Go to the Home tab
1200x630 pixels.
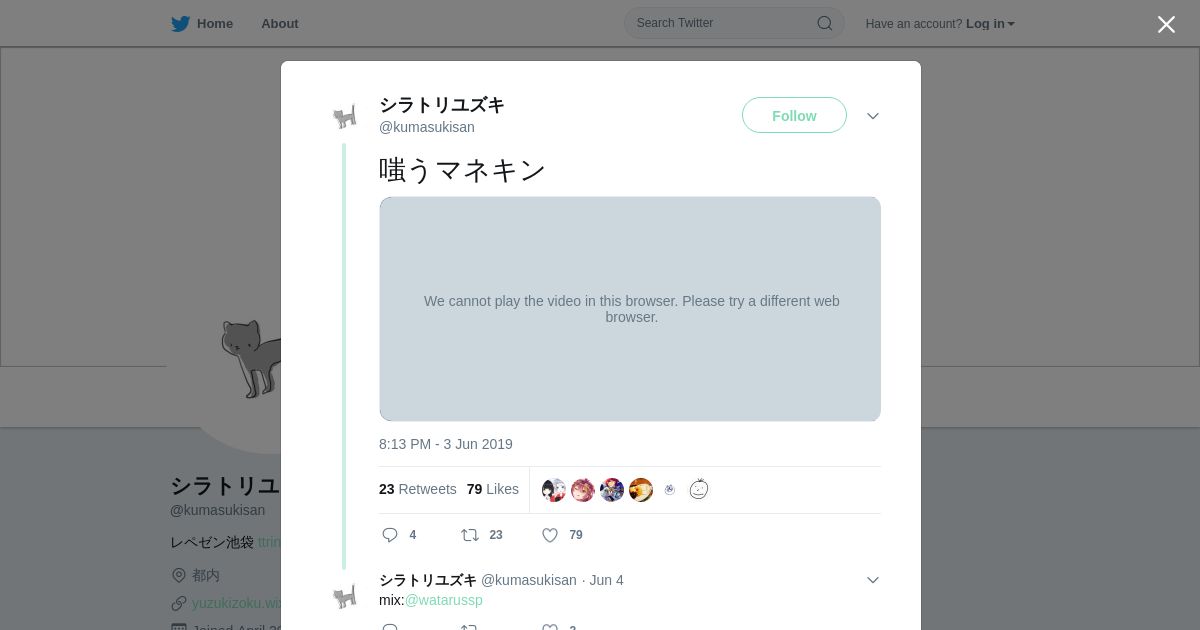[x=214, y=24]
